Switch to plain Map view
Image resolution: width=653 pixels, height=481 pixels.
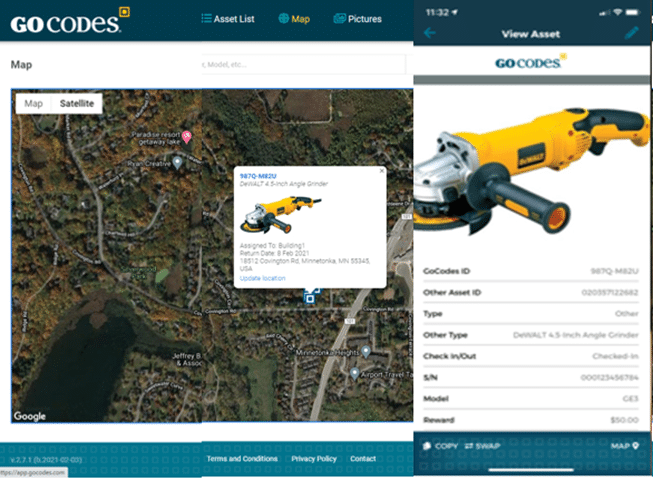point(33,103)
